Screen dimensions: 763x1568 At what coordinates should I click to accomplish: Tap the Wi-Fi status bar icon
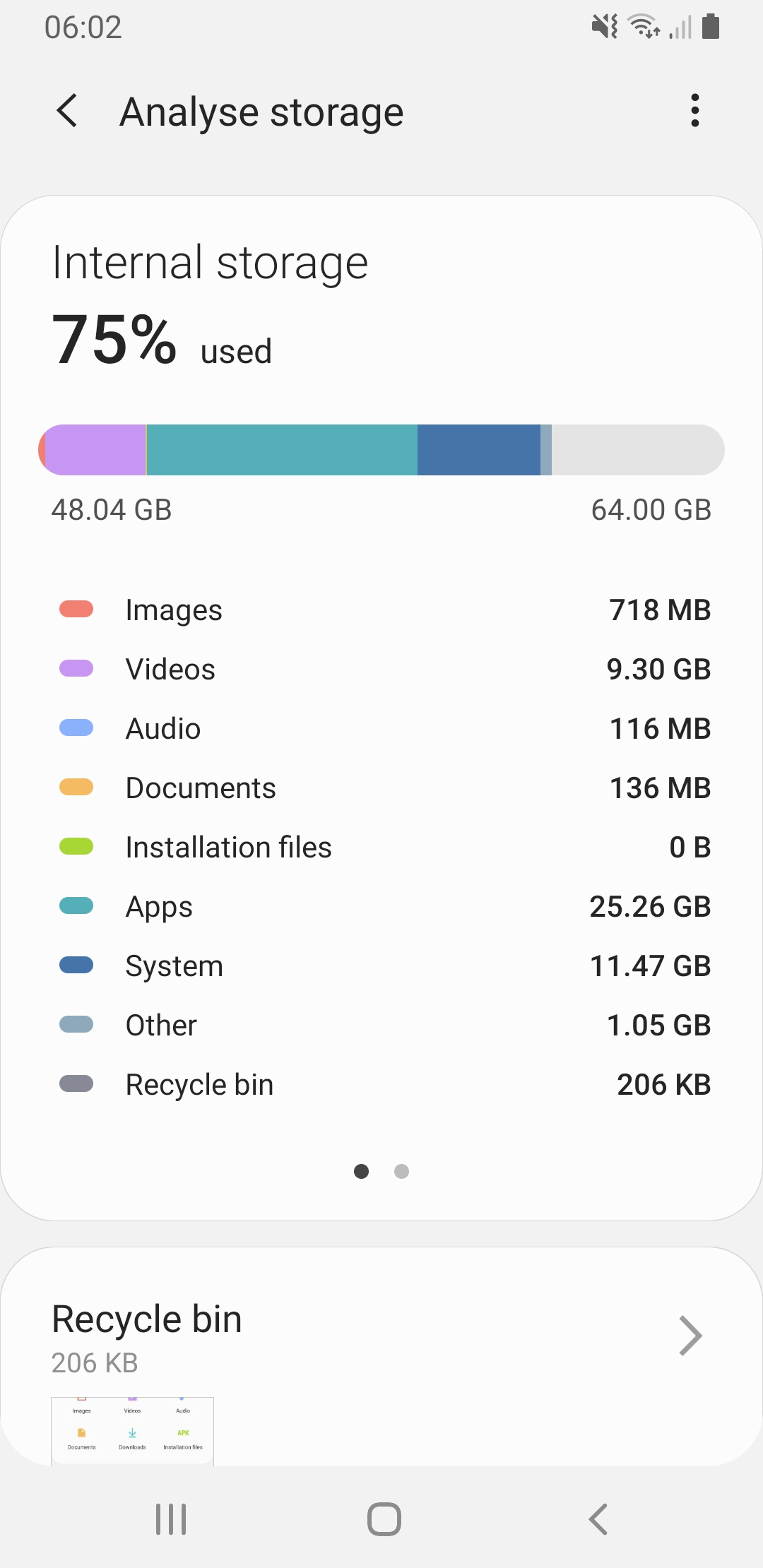(644, 27)
